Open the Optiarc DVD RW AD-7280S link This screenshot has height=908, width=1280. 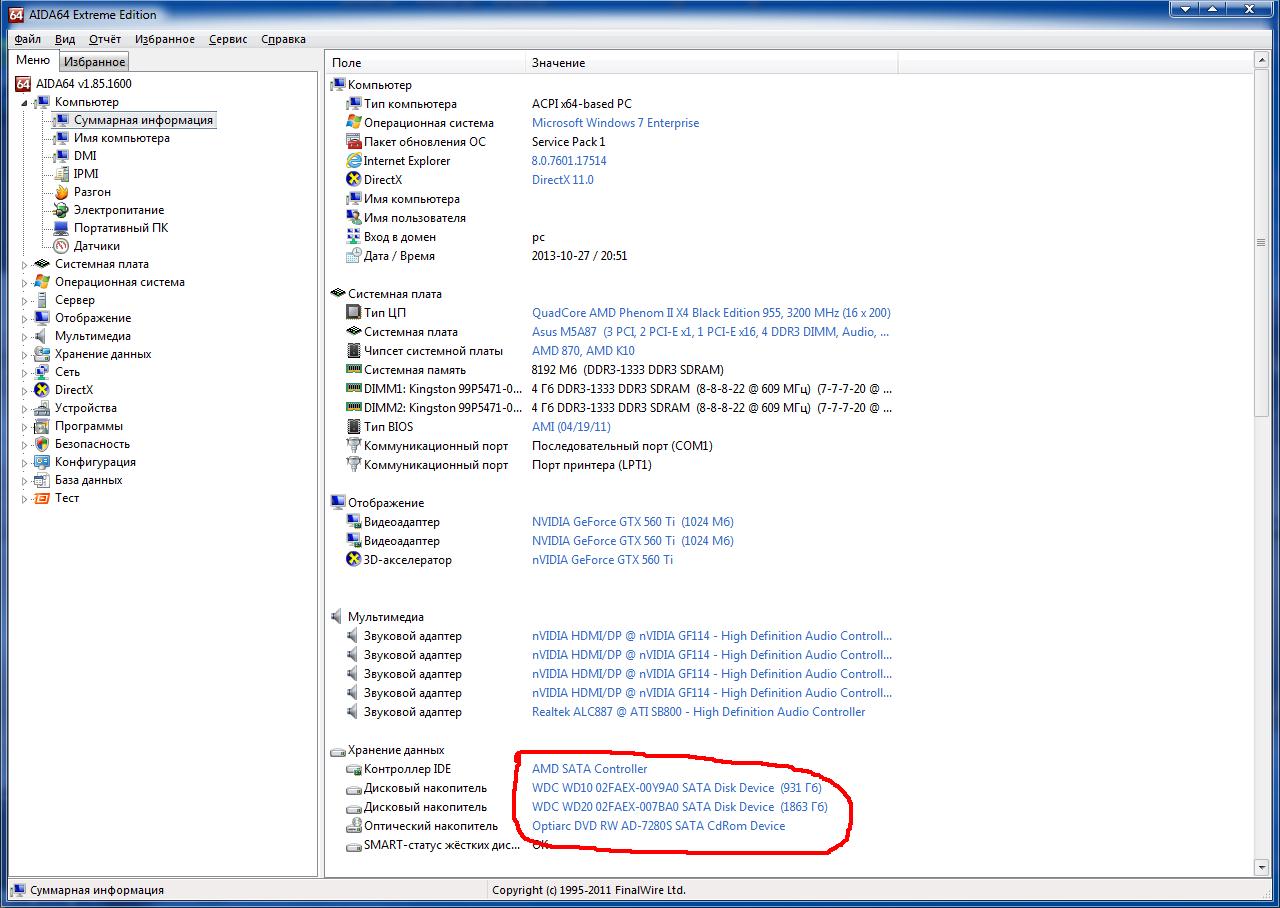(658, 826)
